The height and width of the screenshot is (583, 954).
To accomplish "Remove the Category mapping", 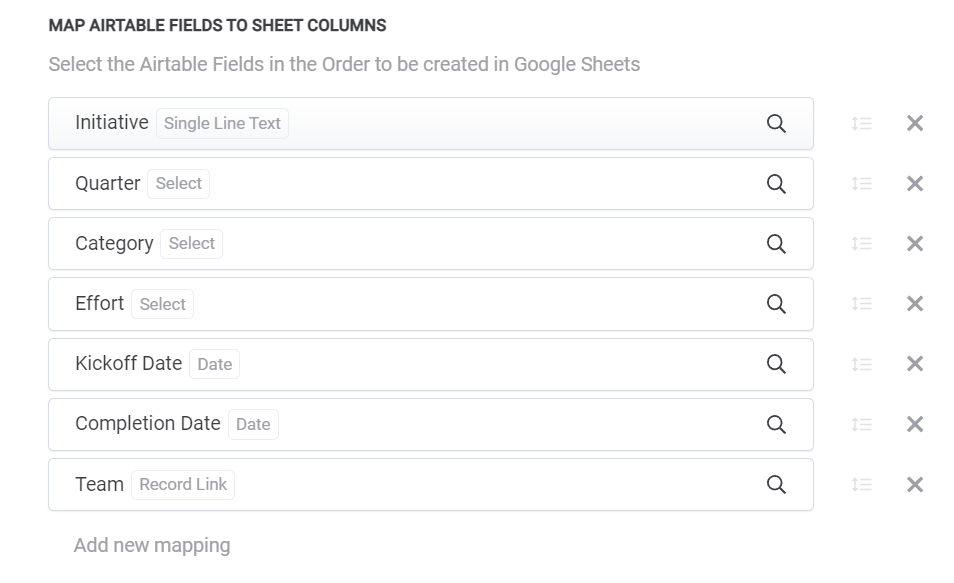I will coord(914,243).
